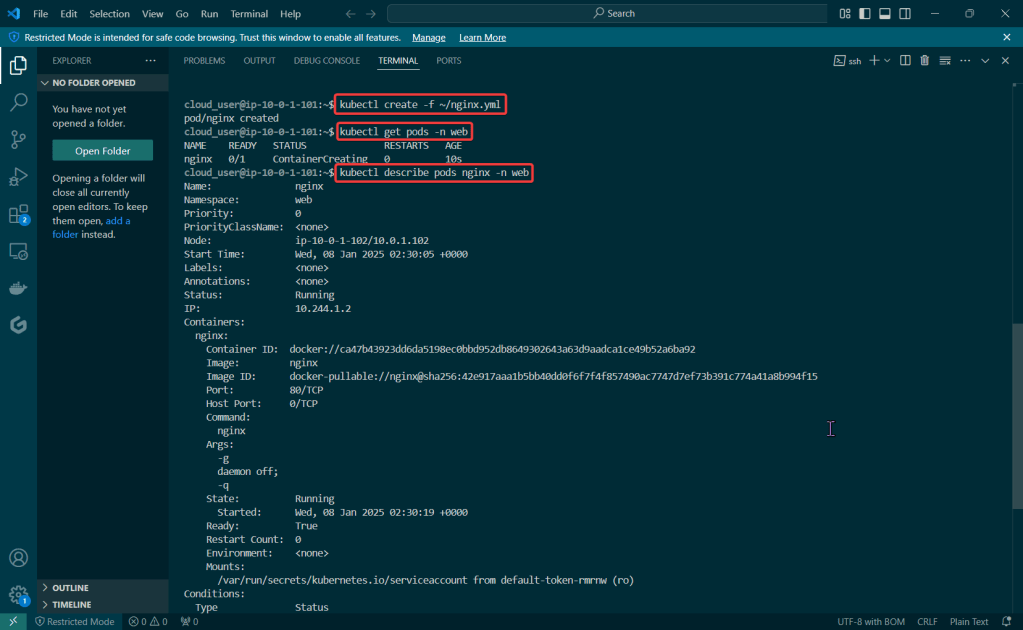Open the Search view in activity bar

18,102
